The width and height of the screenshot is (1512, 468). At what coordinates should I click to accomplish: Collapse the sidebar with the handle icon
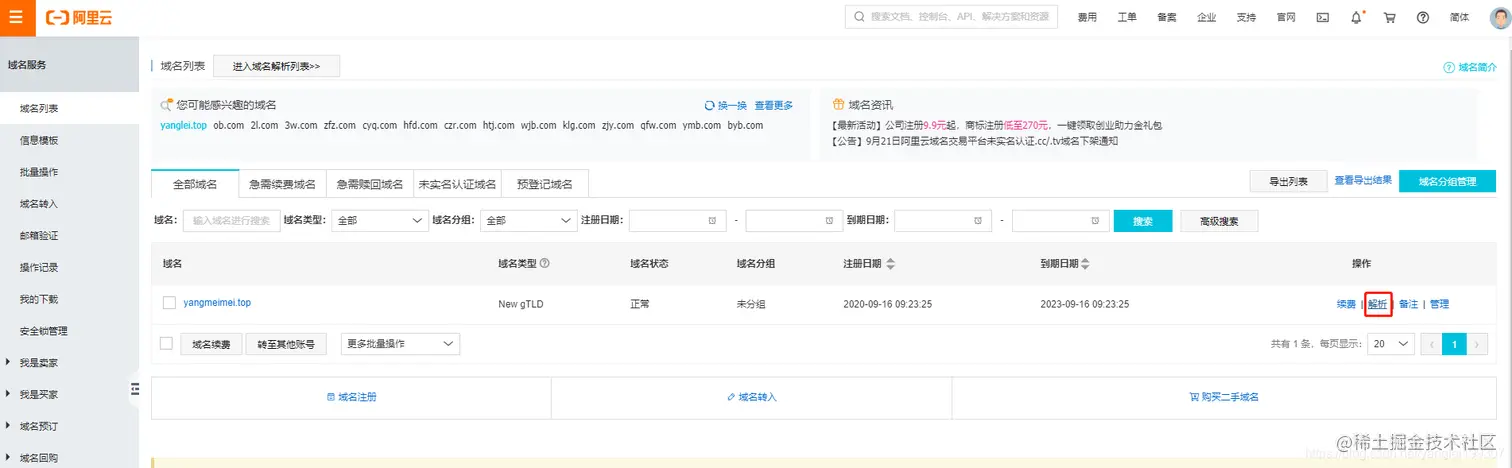135,389
